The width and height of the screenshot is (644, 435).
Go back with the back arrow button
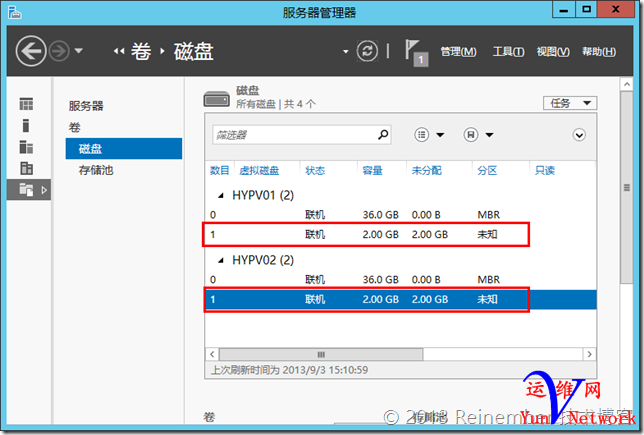(x=31, y=51)
